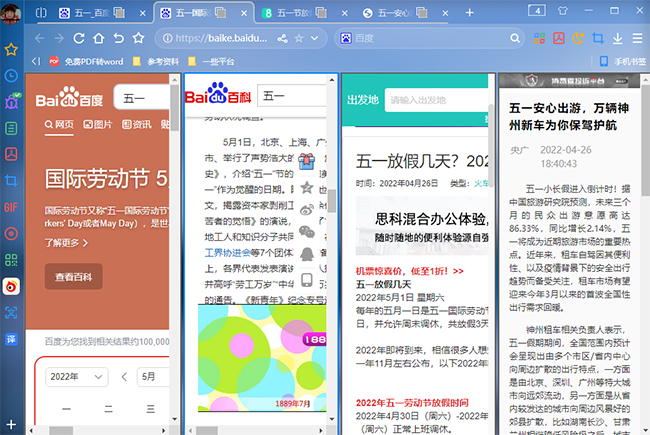Image resolution: width=650 pixels, height=435 pixels.
Task: Click the WeChat share icon on Baike page
Action: [x=309, y=232]
